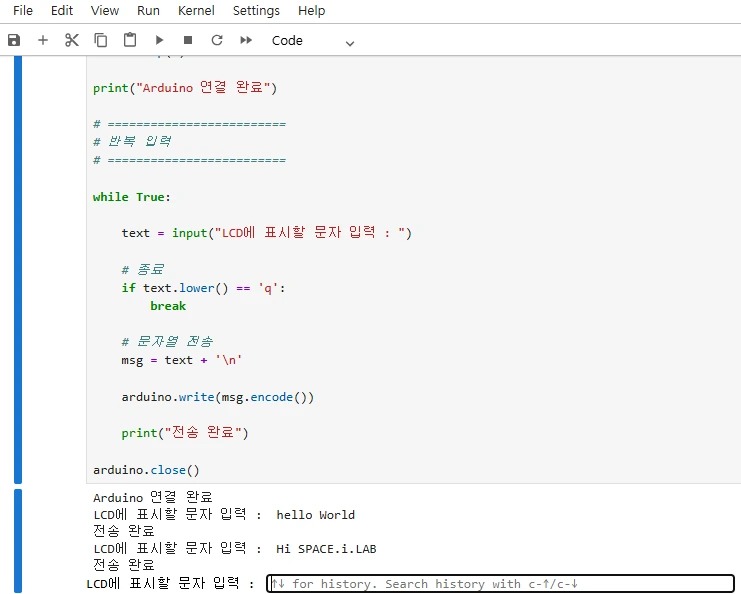The width and height of the screenshot is (741, 594).
Task: Insert a new cell with plus icon
Action: click(x=43, y=40)
